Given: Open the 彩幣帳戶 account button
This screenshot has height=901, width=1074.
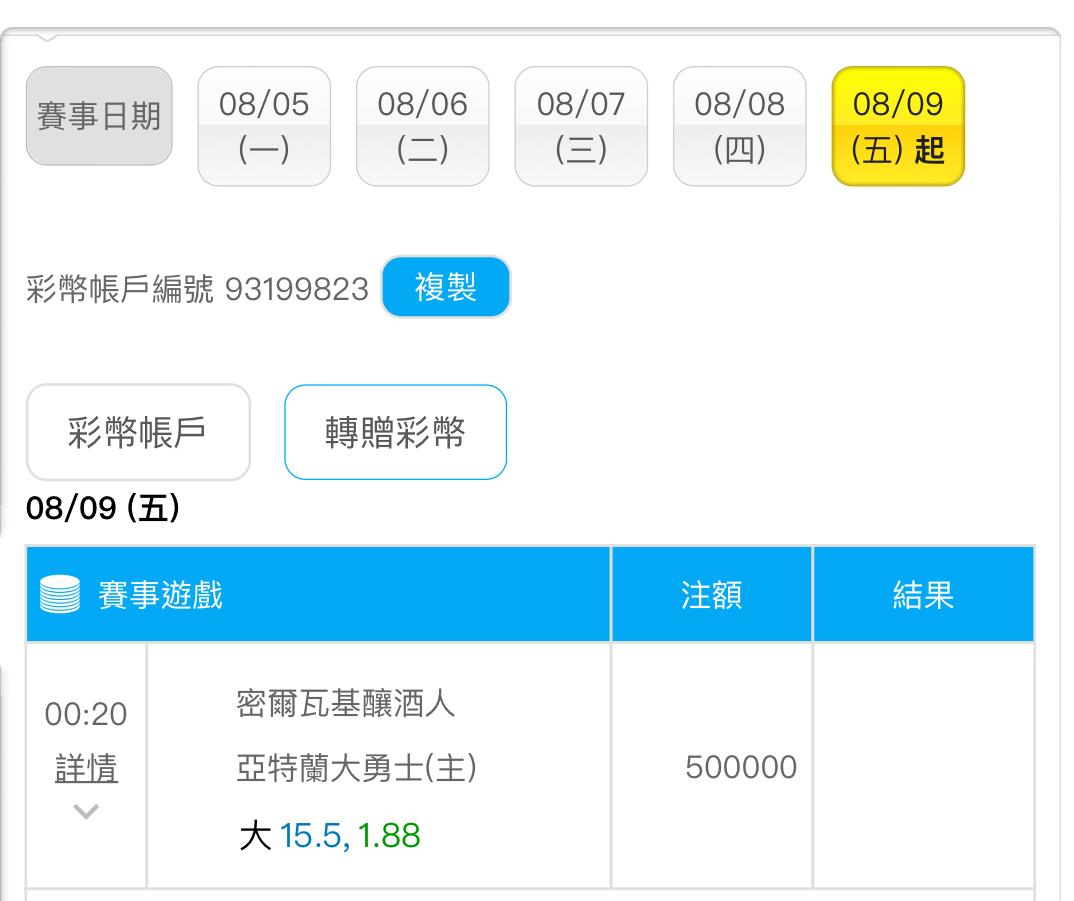Looking at the screenshot, I should coord(138,432).
